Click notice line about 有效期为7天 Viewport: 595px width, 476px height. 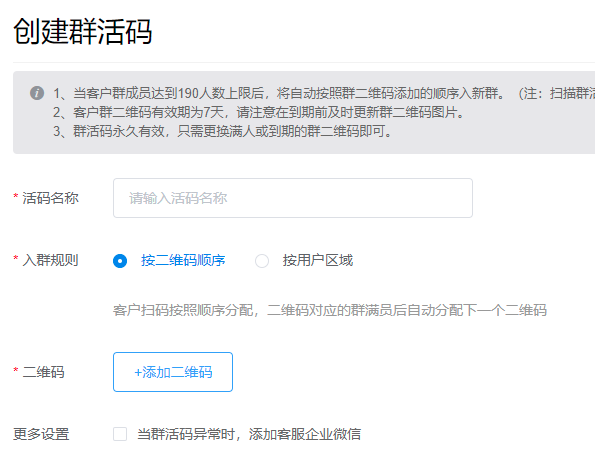click(259, 112)
